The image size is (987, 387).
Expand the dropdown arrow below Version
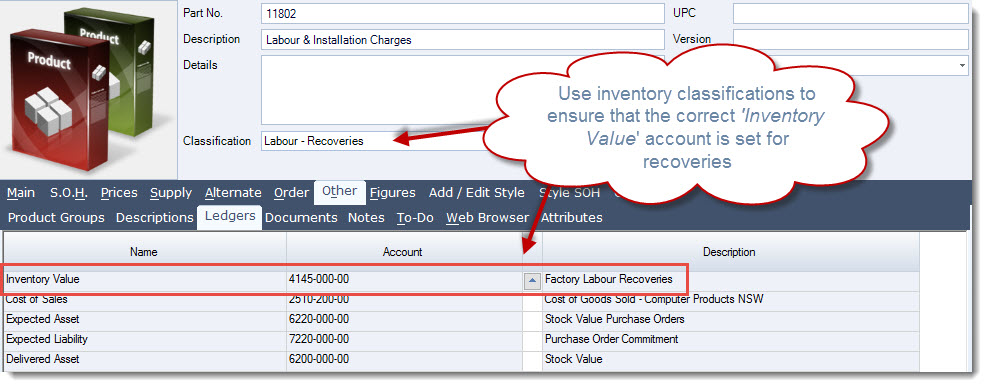click(x=962, y=65)
